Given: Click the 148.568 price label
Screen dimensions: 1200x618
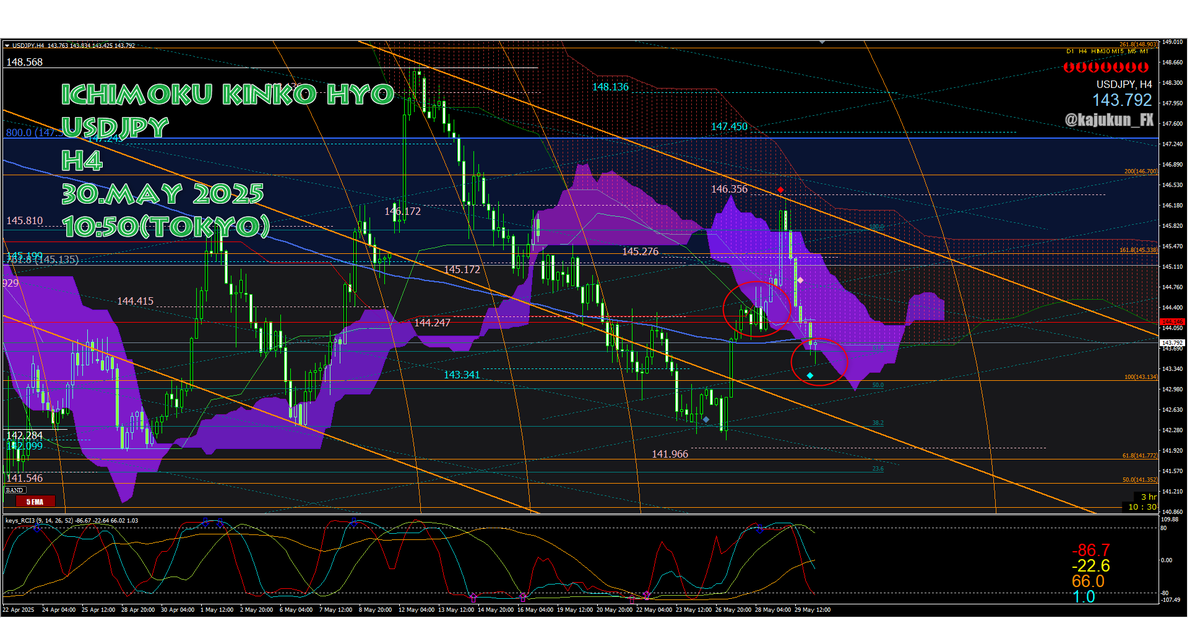Looking at the screenshot, I should click(25, 62).
